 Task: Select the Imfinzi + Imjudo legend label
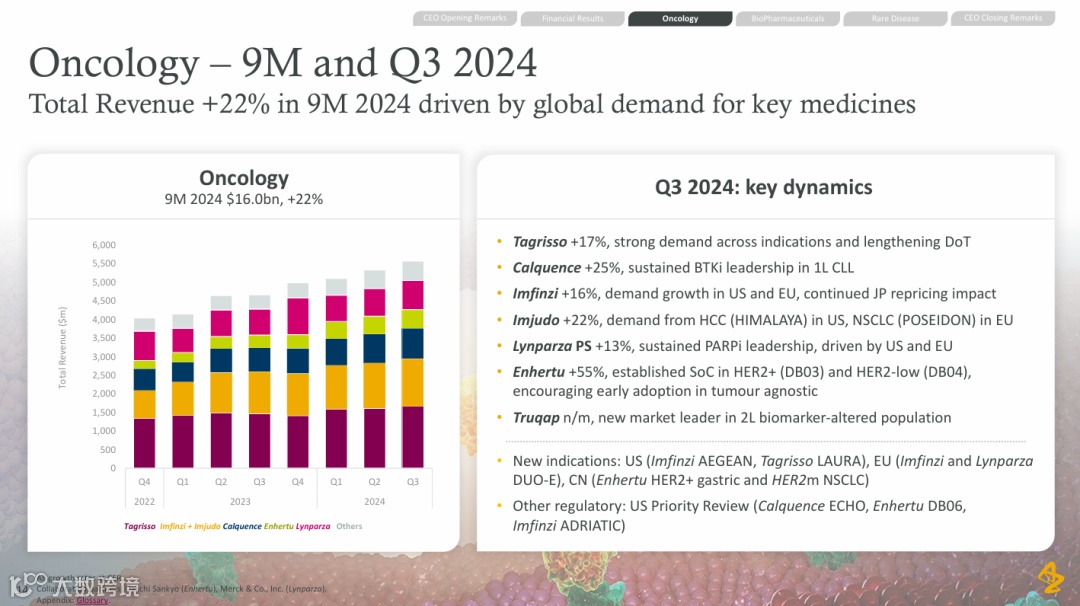(190, 526)
